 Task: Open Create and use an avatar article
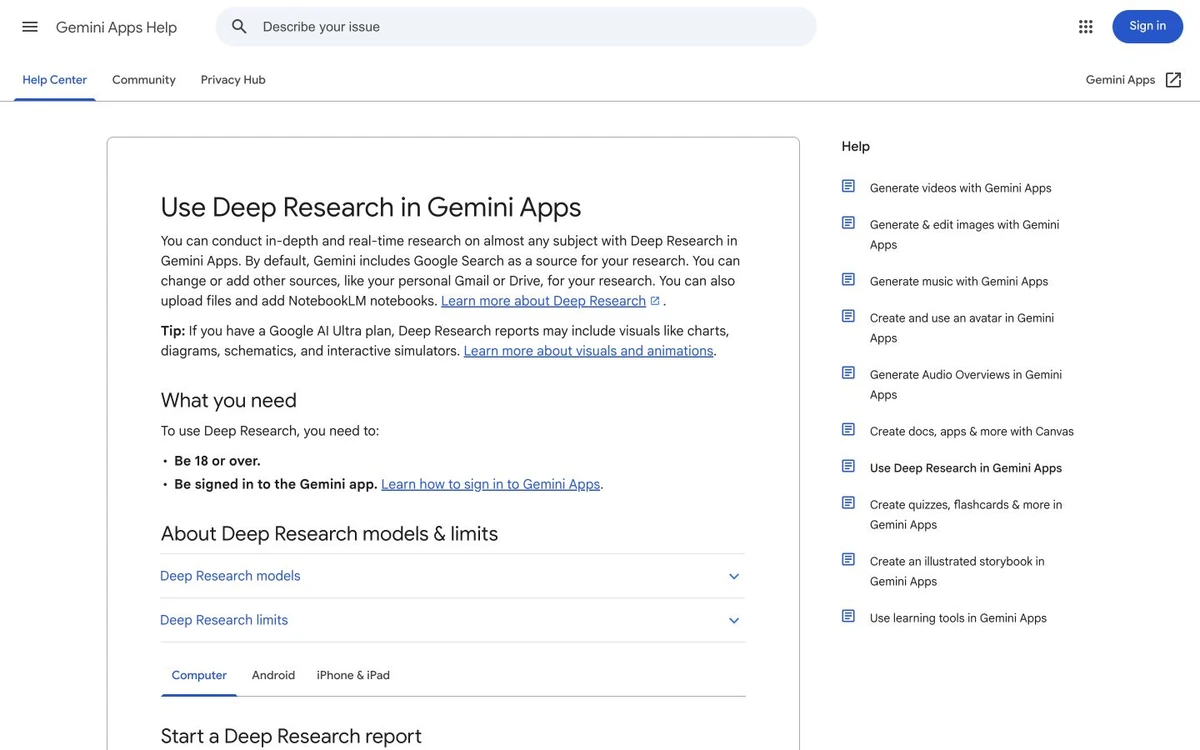point(962,328)
